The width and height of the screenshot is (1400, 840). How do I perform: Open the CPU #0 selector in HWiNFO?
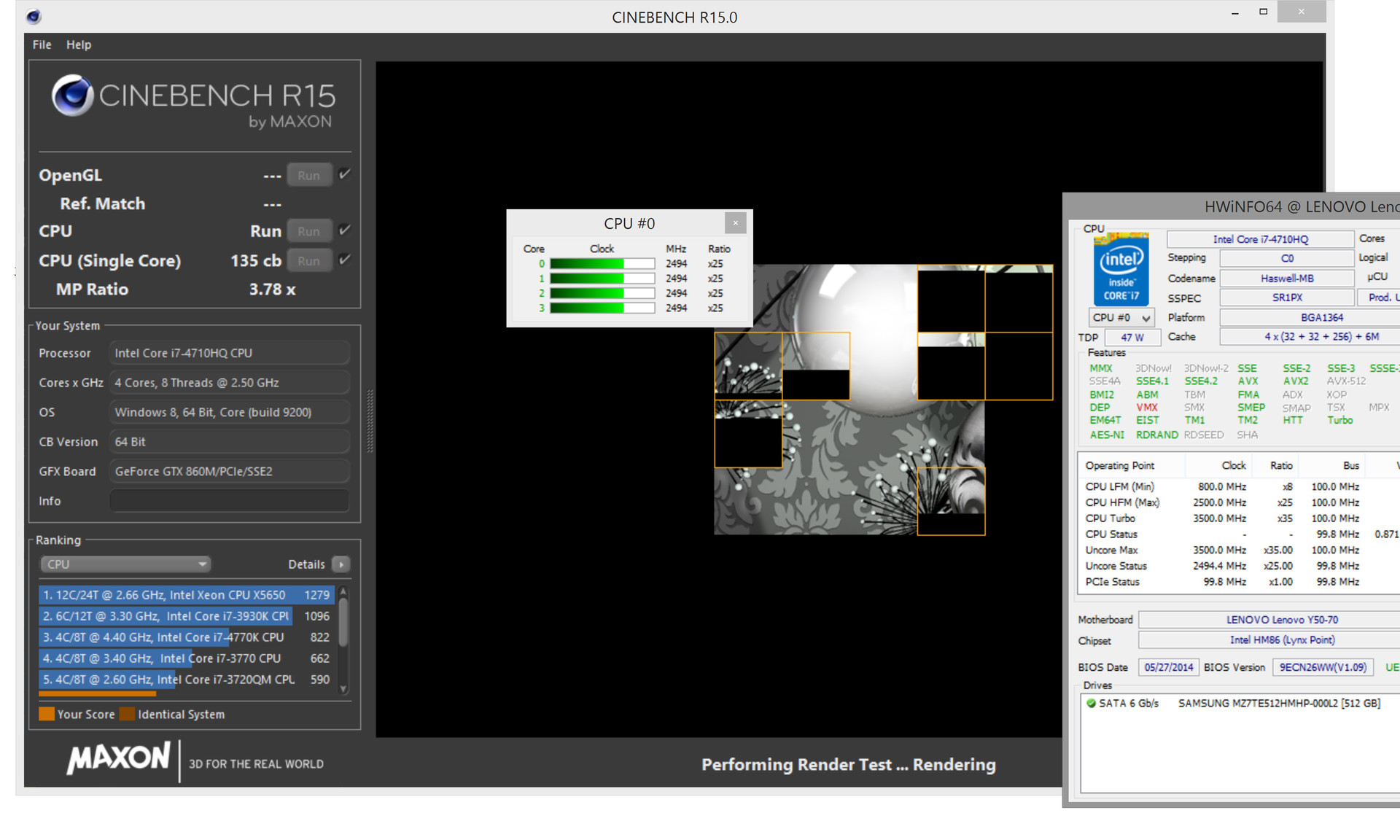1121,318
